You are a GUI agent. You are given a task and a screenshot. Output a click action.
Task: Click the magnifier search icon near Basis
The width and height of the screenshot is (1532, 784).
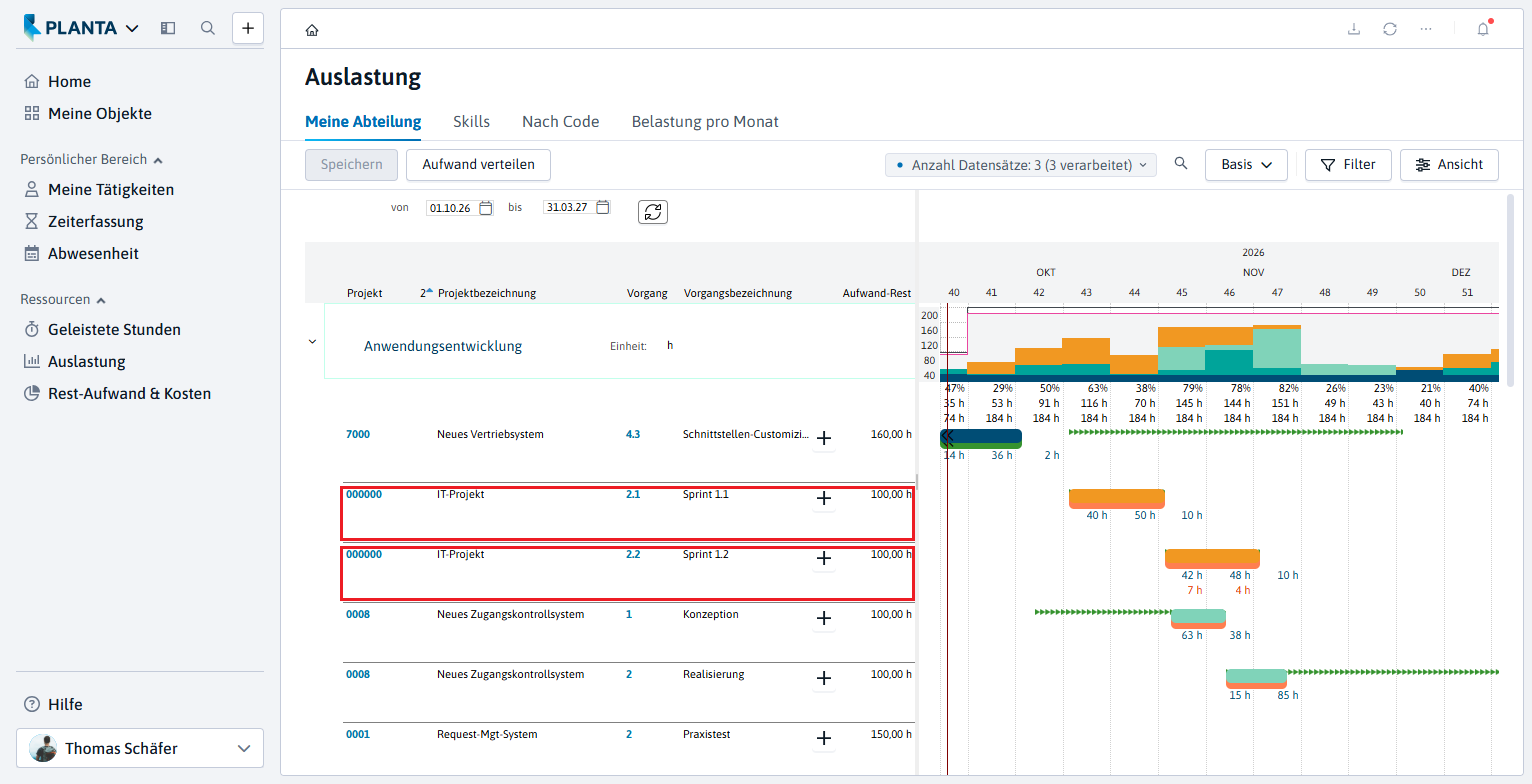[1181, 164]
